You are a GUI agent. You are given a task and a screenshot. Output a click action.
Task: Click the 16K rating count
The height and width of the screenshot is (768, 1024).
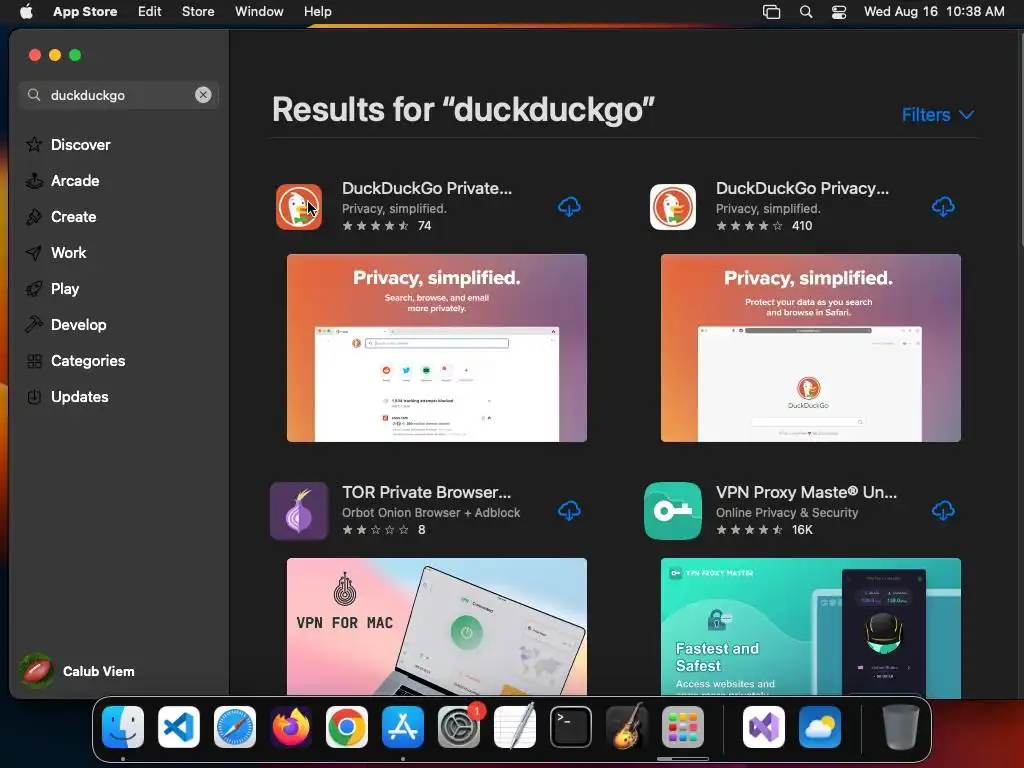pyautogui.click(x=802, y=530)
